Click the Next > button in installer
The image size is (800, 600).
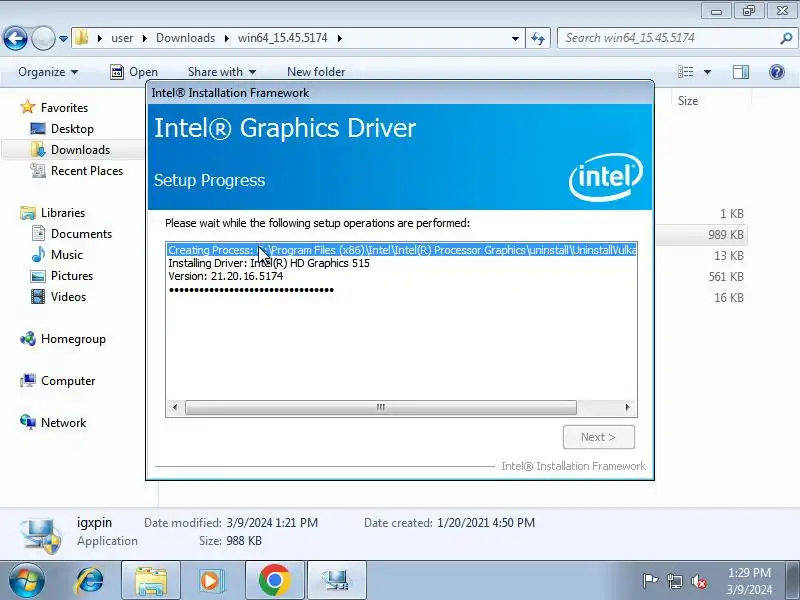[598, 437]
